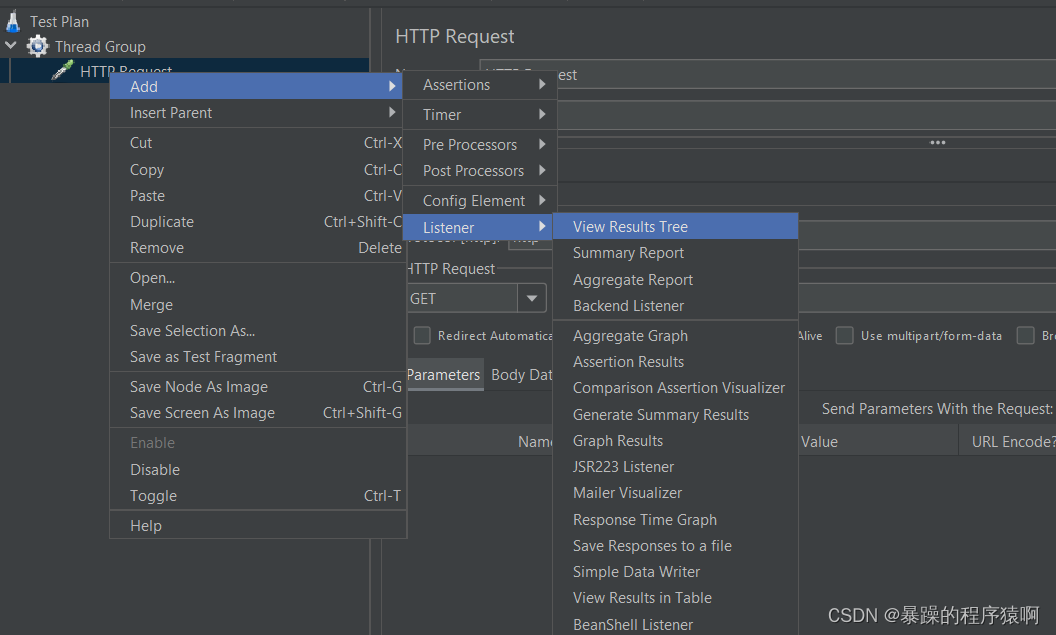Choose Paste from the context menu
Viewport: 1056px width, 635px height.
point(256,196)
